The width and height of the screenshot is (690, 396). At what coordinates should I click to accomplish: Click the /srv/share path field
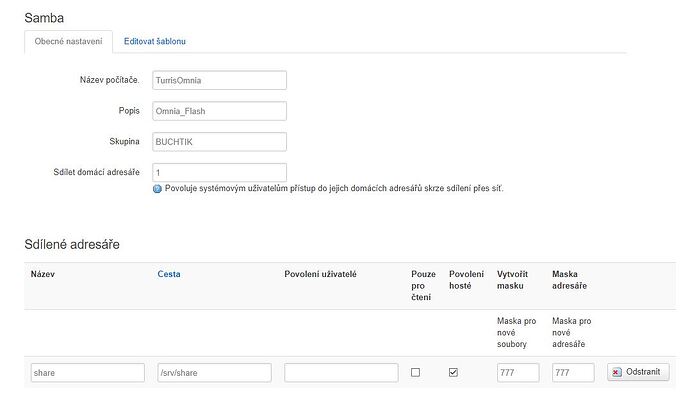(214, 373)
